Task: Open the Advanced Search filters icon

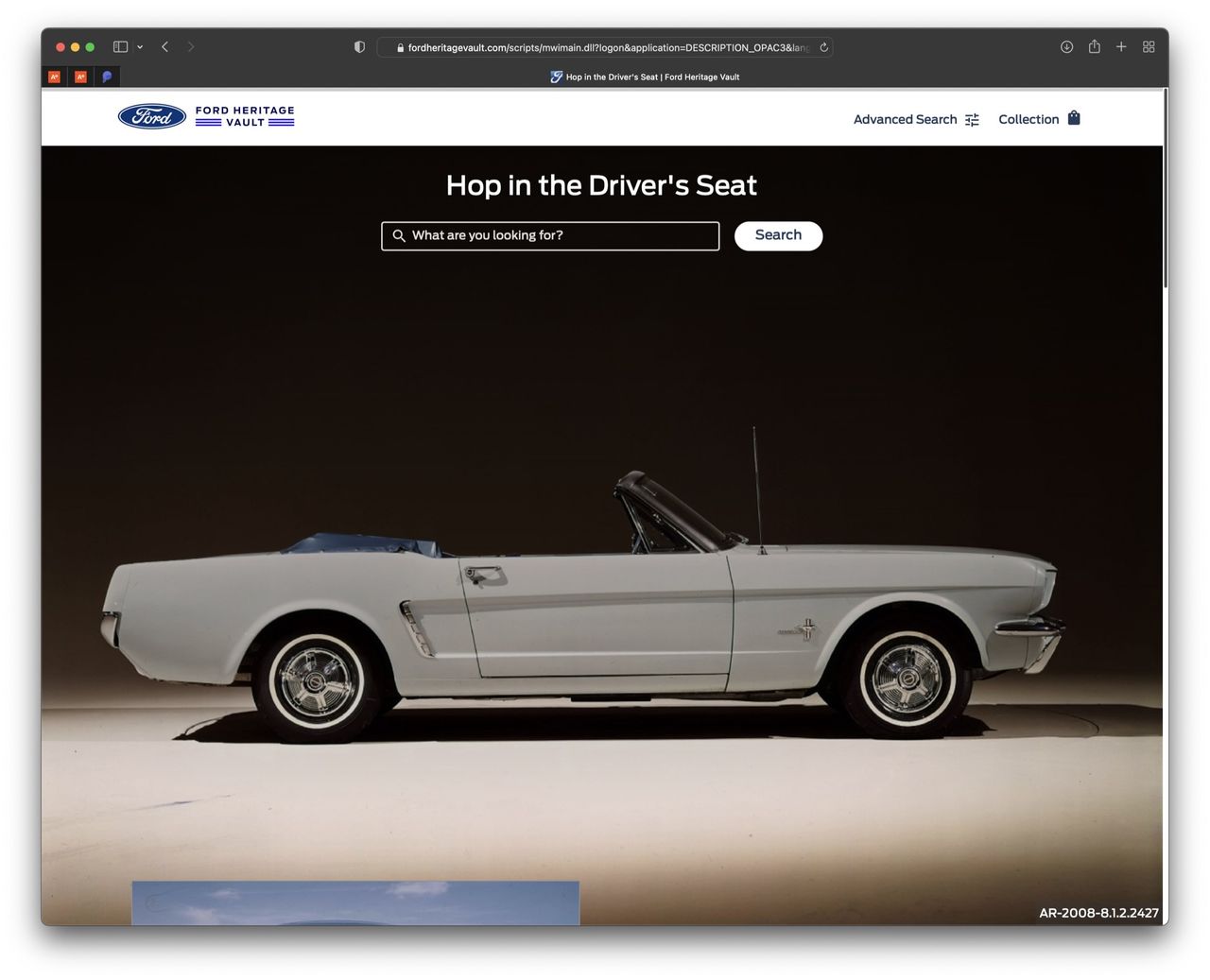Action: point(972,119)
